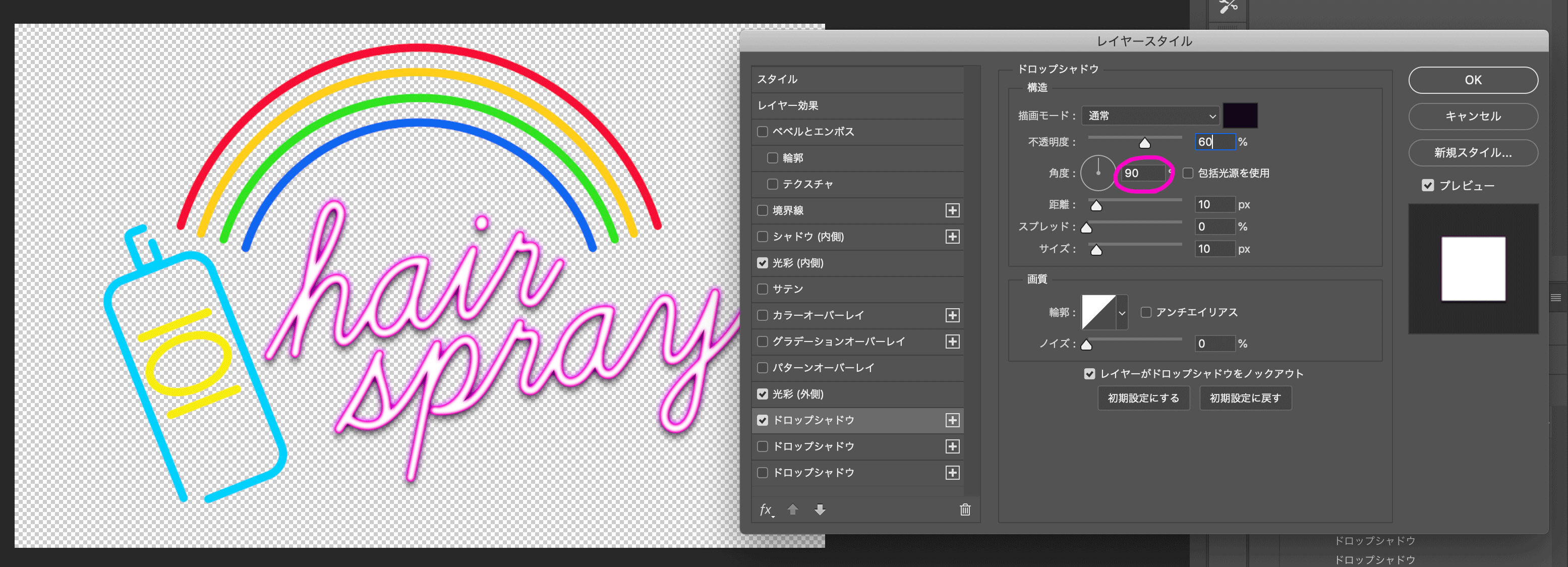Screen dimensions: 1568x567
Task: Add another 境界線 effect with plus icon
Action: coord(953,211)
